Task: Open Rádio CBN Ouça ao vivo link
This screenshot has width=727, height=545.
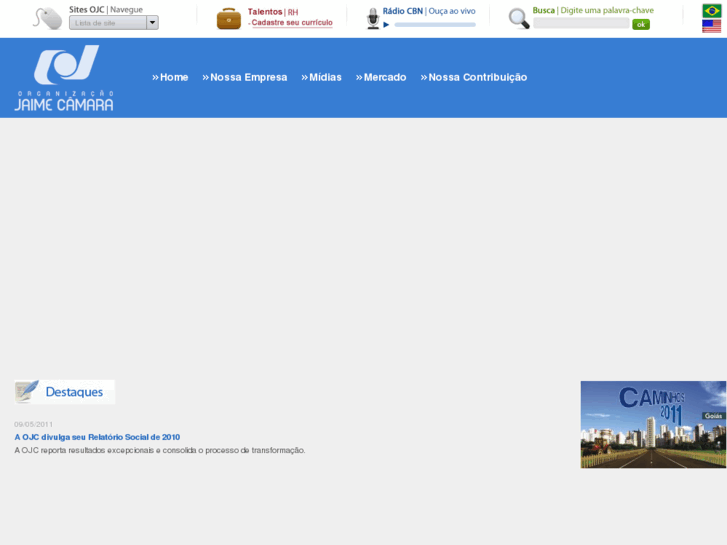Action: click(x=429, y=11)
